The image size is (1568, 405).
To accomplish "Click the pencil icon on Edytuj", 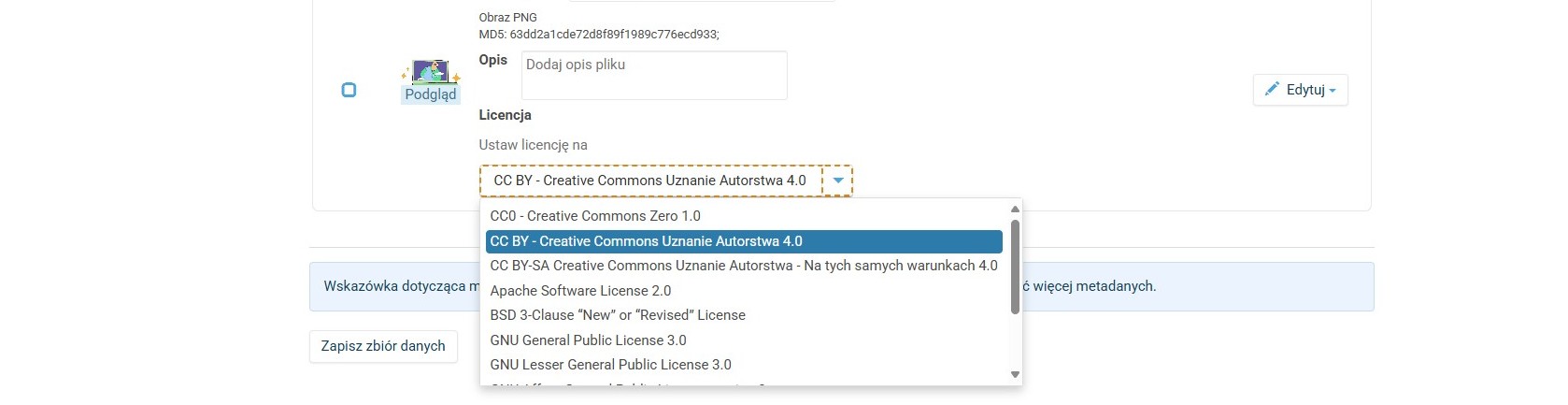I will (x=1272, y=89).
